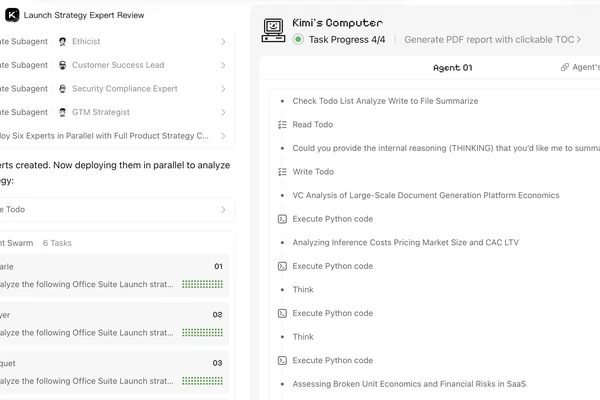Screen dimensions: 600x400
Task: Click the Write Todo checklist icon
Action: pos(282,172)
